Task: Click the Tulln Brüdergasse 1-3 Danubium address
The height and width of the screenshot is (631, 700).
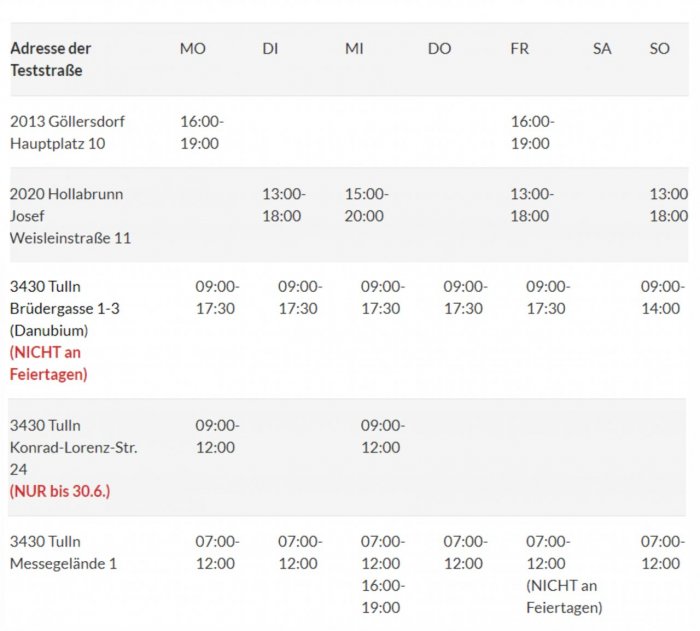Action: point(65,308)
